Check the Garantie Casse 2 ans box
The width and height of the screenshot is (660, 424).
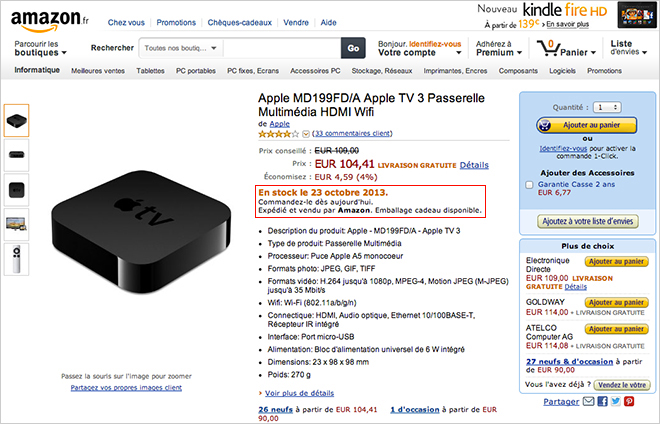tap(530, 185)
